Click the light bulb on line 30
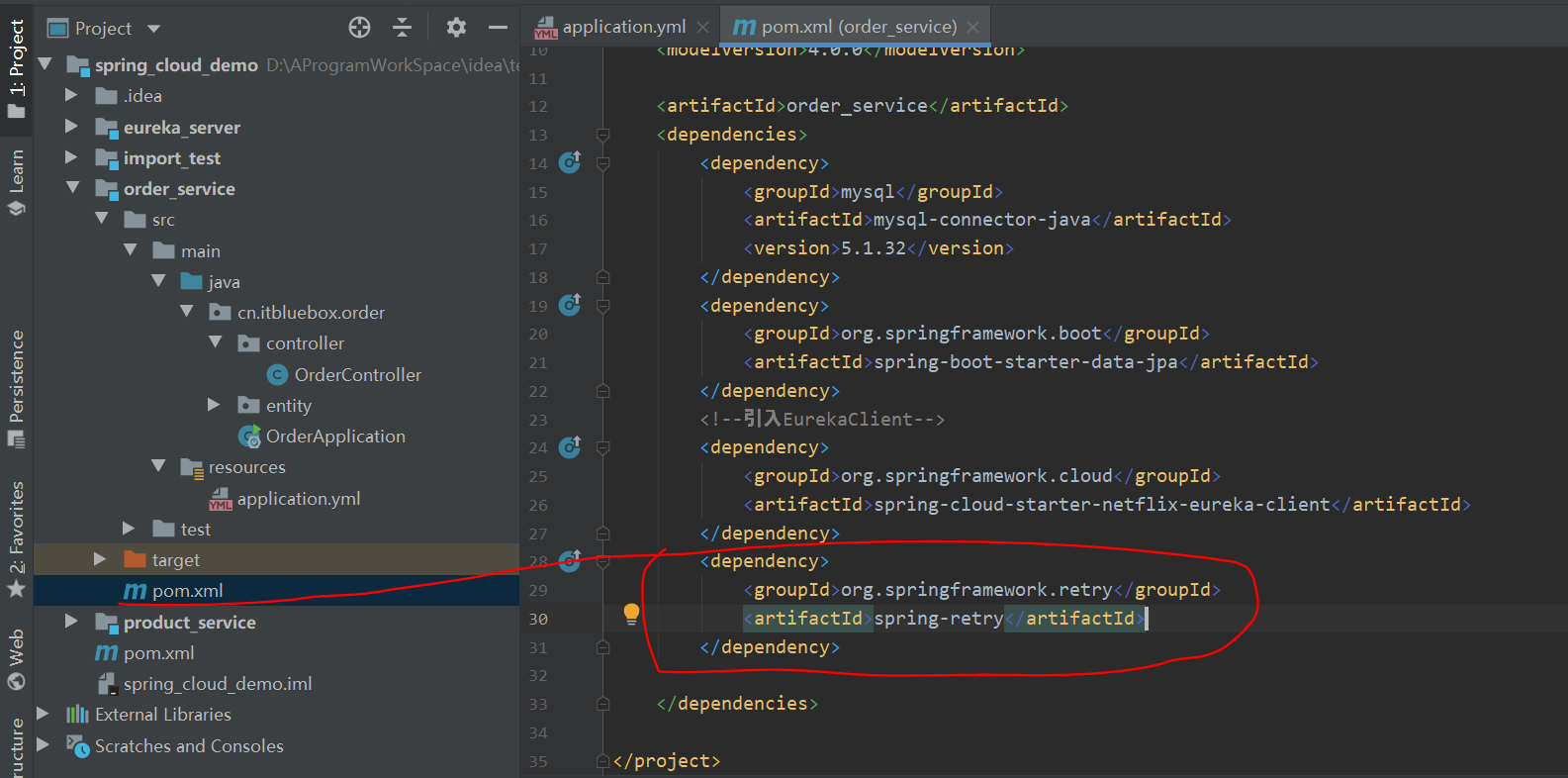Viewport: 1568px width, 778px height. (x=631, y=614)
